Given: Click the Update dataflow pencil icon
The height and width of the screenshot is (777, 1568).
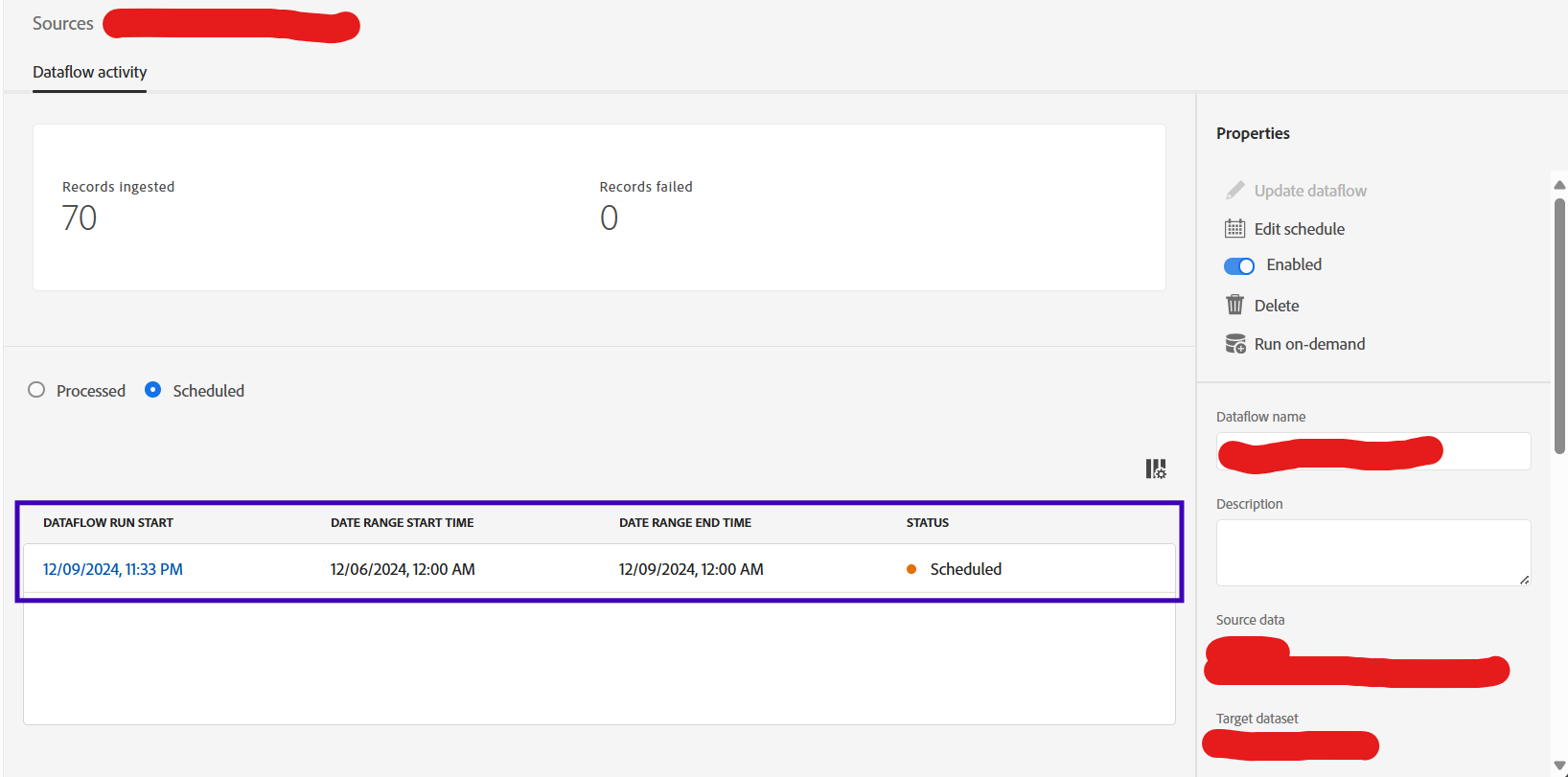Looking at the screenshot, I should coord(1235,190).
